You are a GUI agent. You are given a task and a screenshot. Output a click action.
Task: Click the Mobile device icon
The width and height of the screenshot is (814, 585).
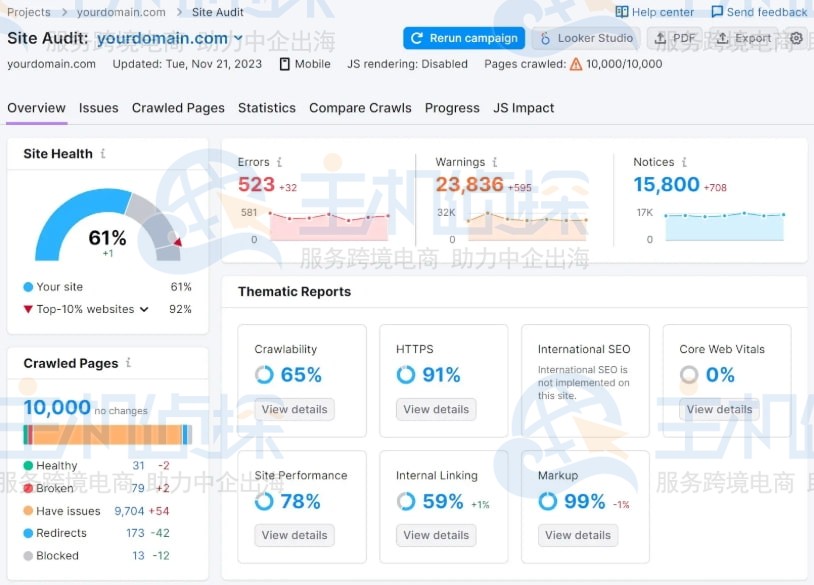click(285, 64)
